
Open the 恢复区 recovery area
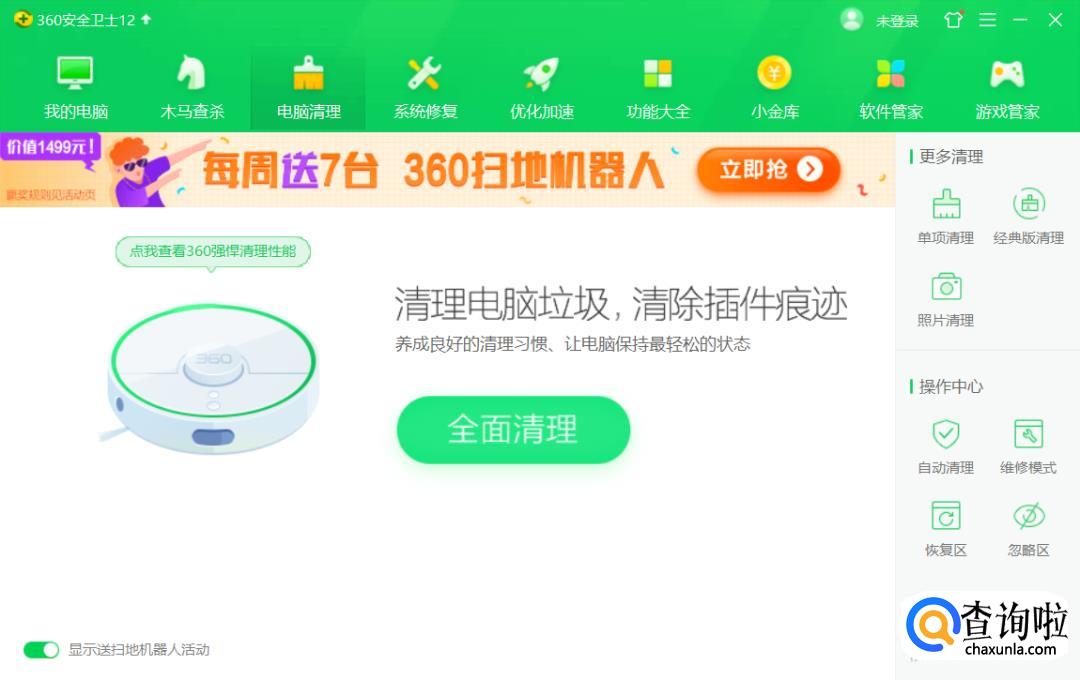coord(946,528)
